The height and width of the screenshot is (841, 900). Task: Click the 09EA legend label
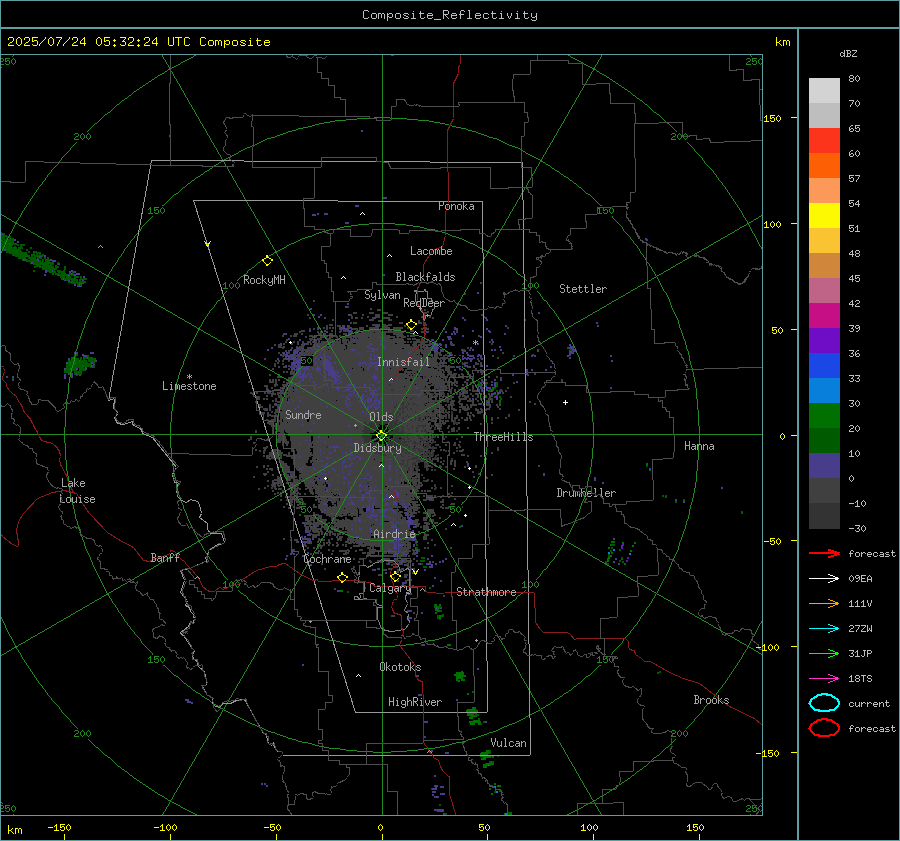(x=860, y=578)
